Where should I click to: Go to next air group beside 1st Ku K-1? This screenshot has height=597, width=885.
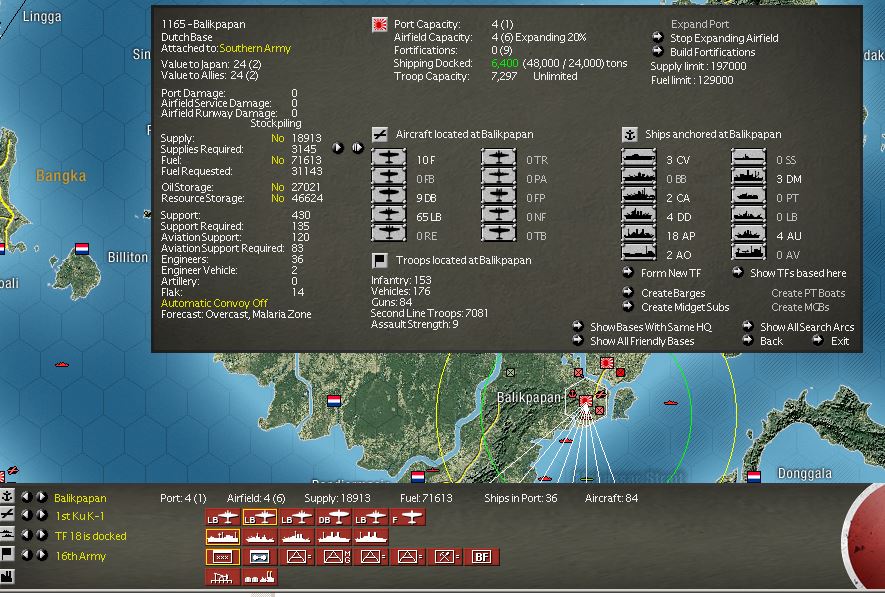(x=42, y=515)
